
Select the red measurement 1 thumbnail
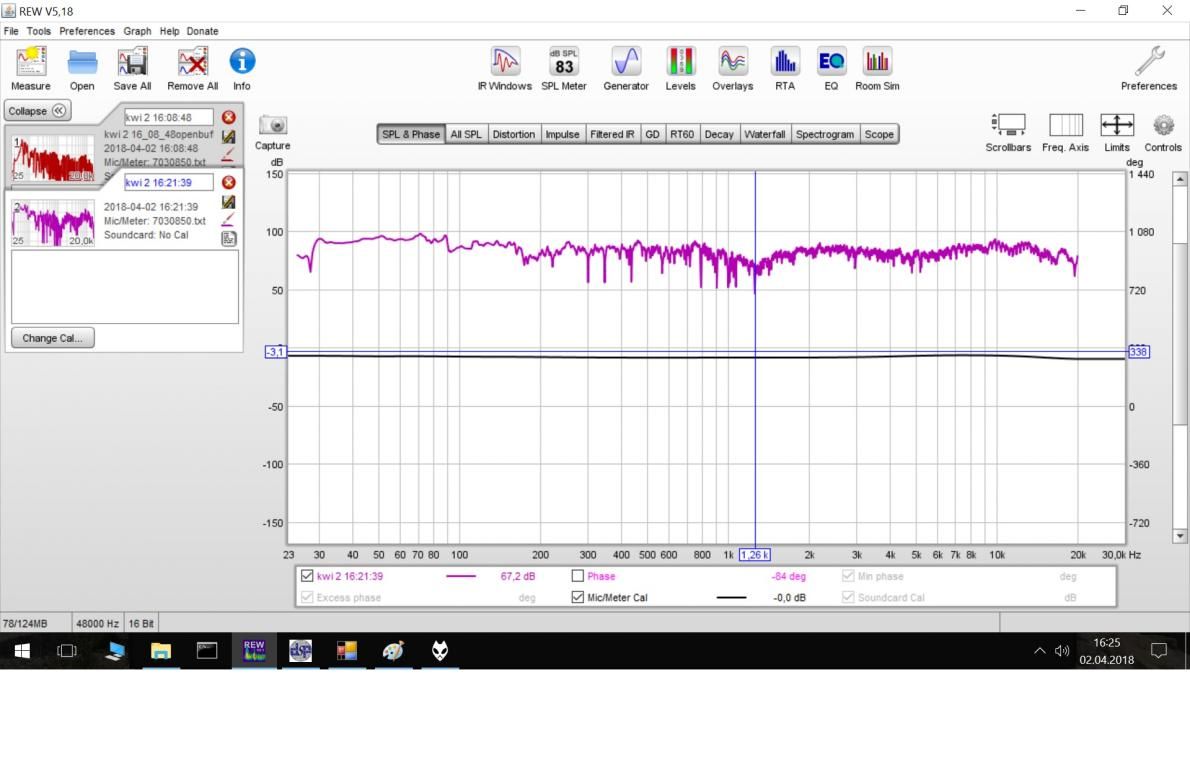(53, 159)
